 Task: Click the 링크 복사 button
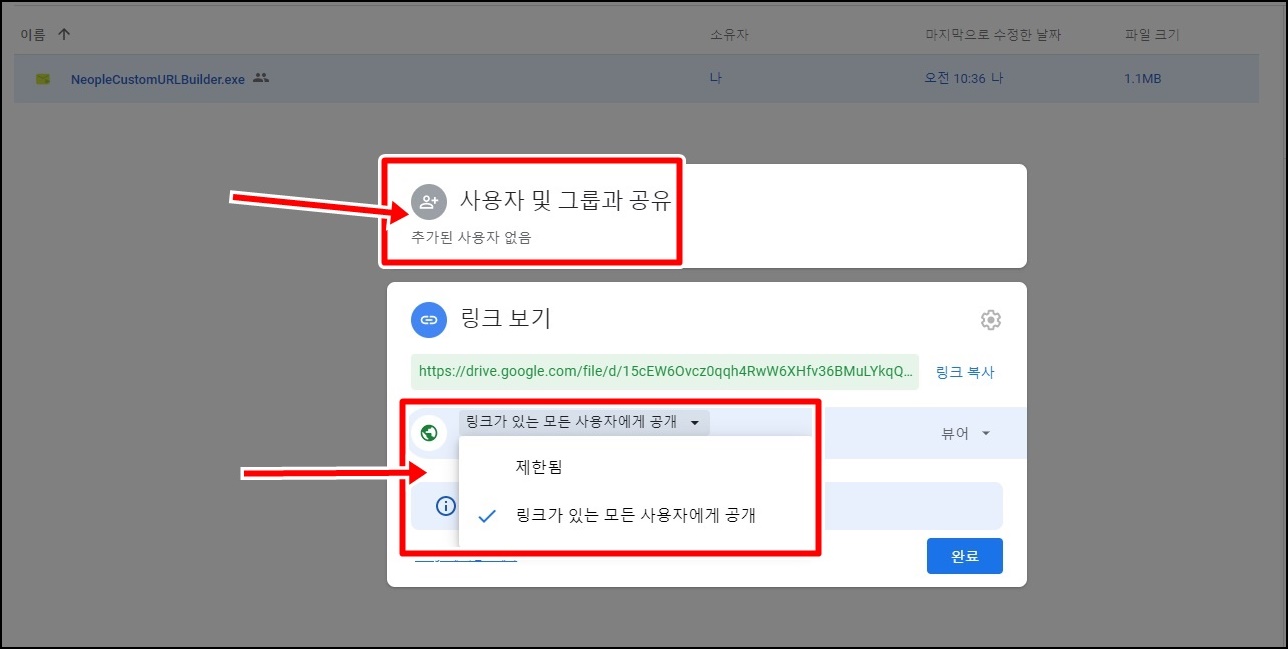(965, 372)
